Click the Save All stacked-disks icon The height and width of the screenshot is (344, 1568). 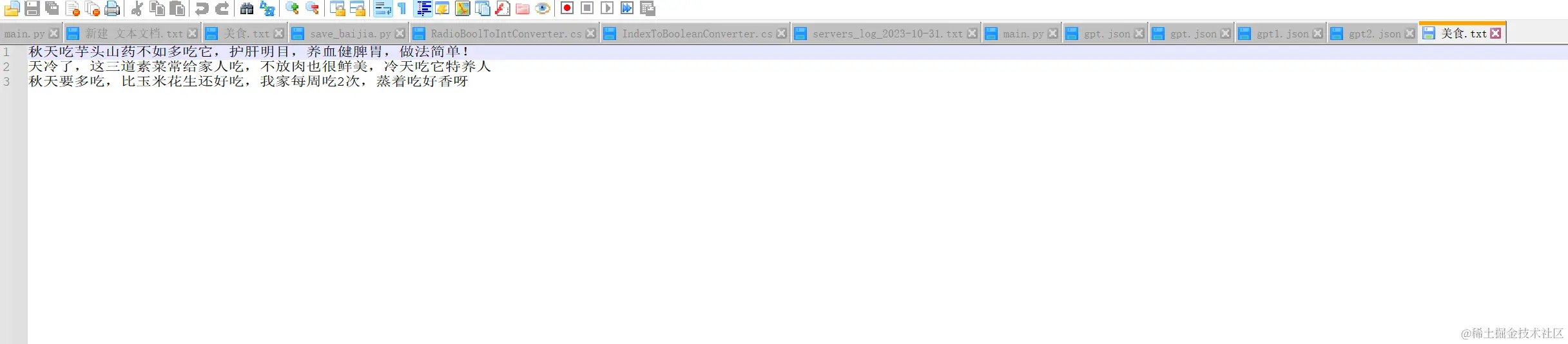[52, 8]
